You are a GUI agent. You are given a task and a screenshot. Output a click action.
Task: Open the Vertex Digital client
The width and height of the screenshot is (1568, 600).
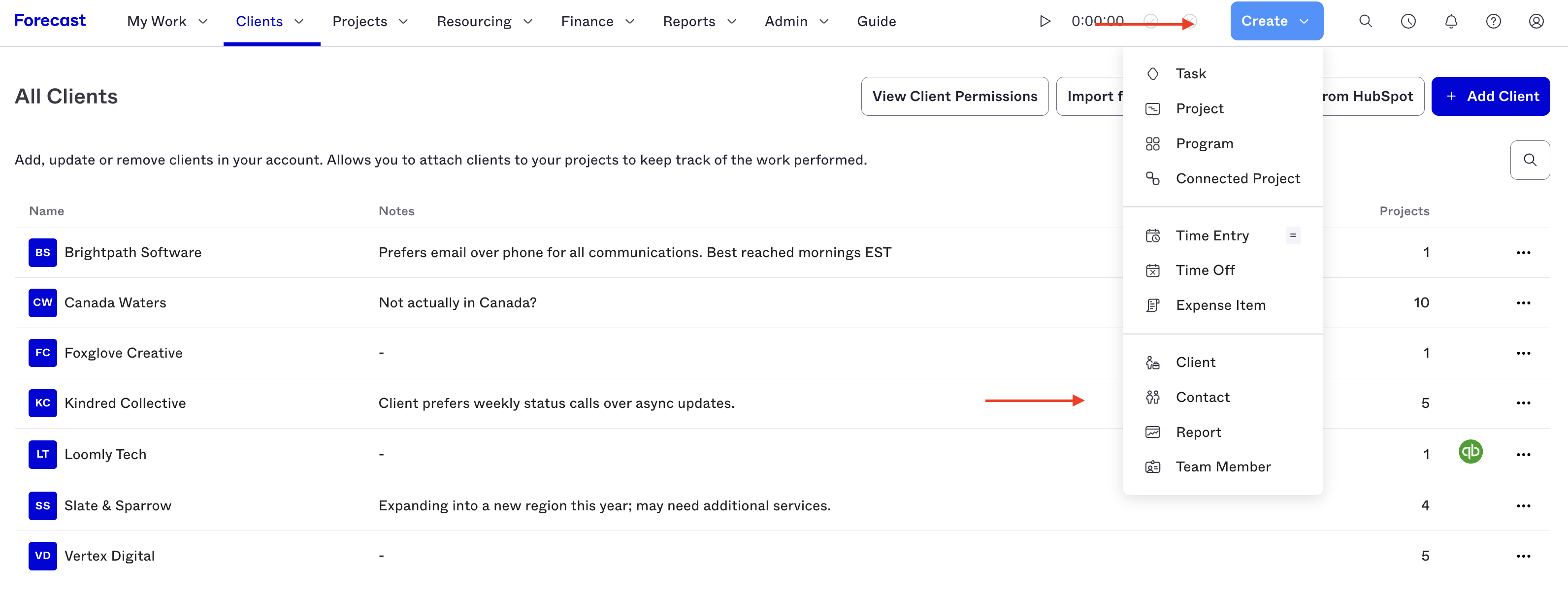click(109, 556)
